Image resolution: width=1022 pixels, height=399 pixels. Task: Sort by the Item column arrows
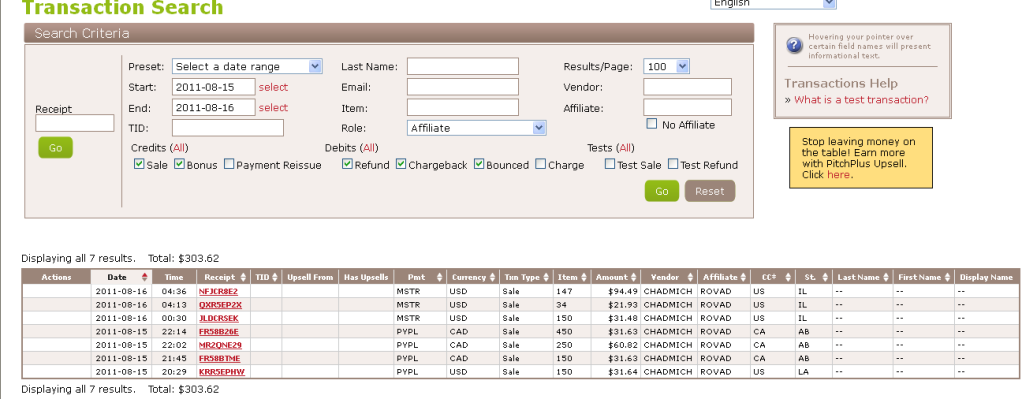coord(583,277)
